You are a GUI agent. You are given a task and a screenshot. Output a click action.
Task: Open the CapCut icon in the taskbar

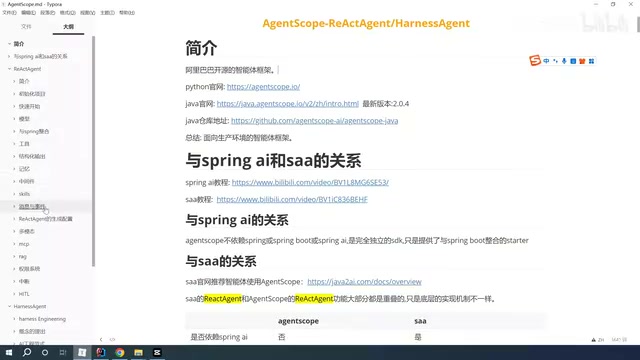(157, 352)
